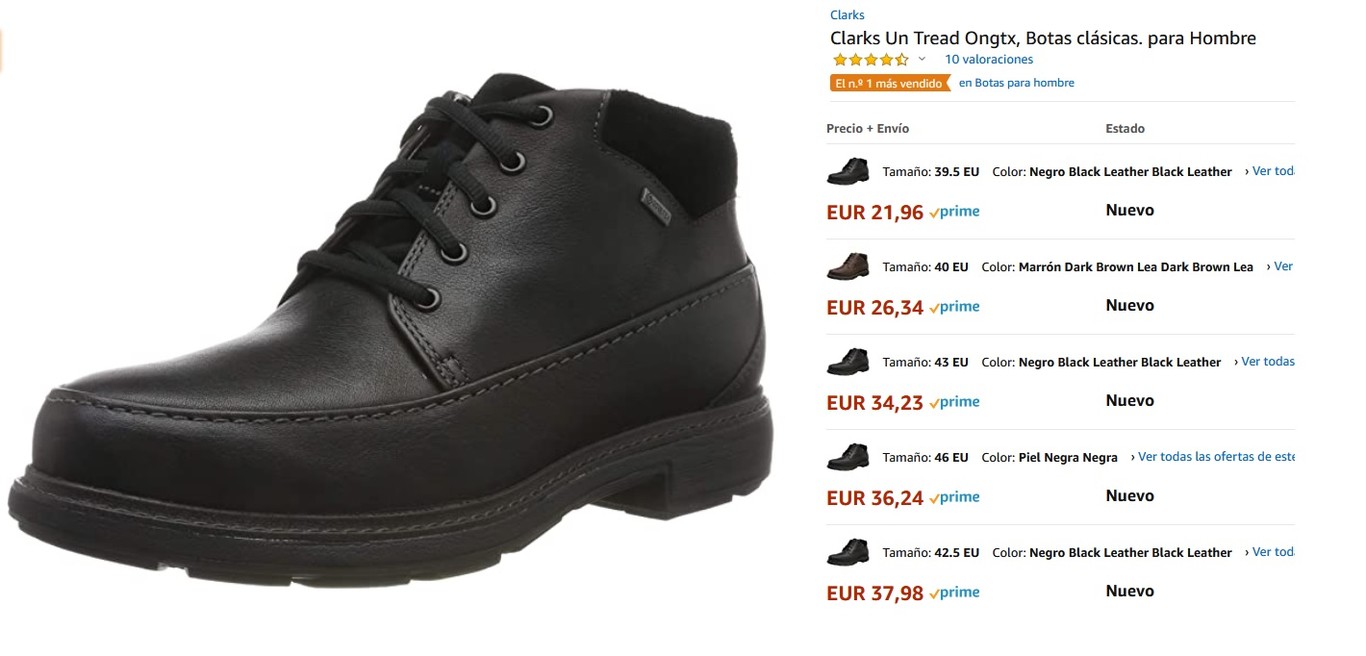Screen dimensions: 1366x656
Task: Click the product title Clarks Un Tread Ongtx
Action: (1042, 38)
